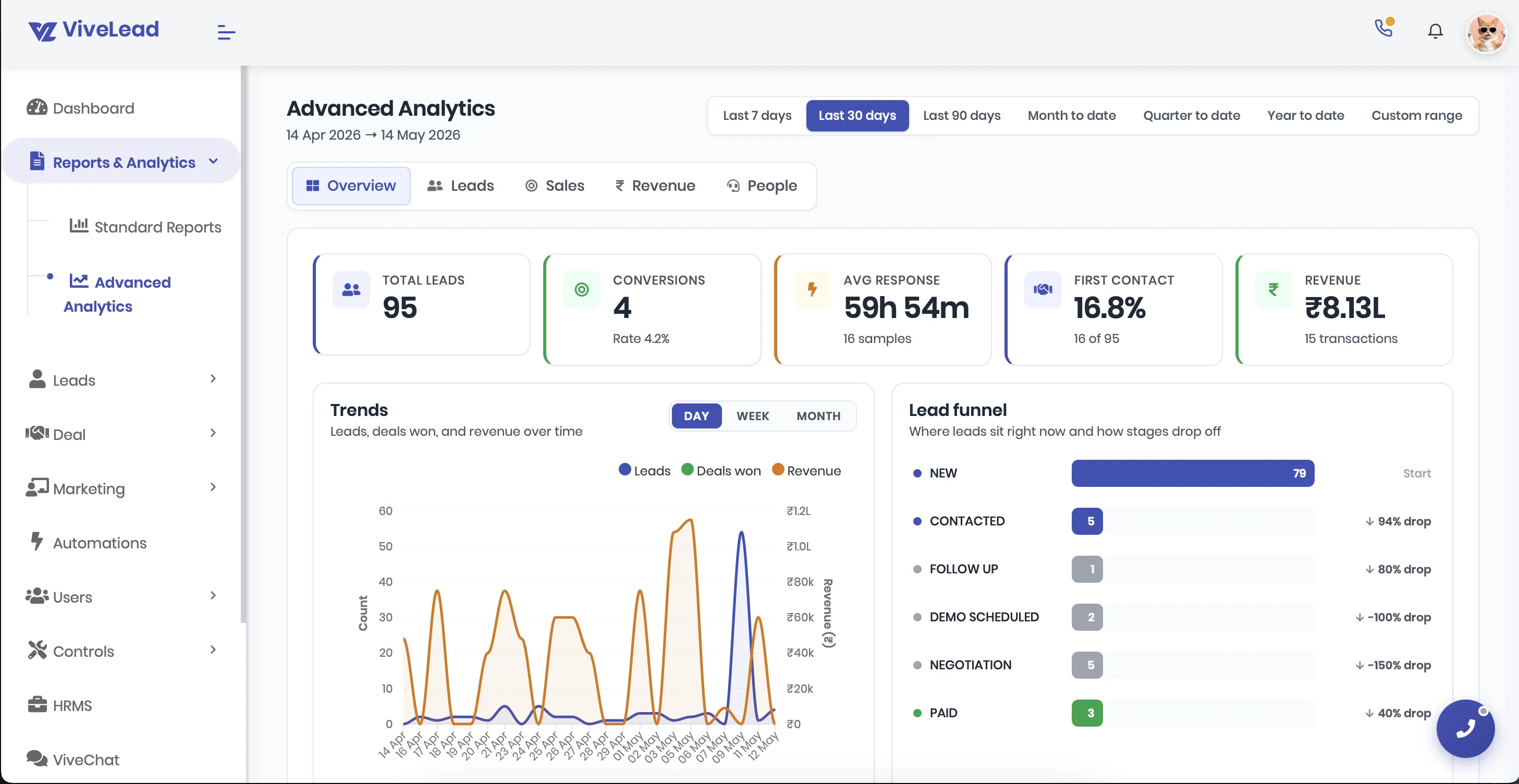Expand the Leads sidebar chevron

(x=213, y=378)
